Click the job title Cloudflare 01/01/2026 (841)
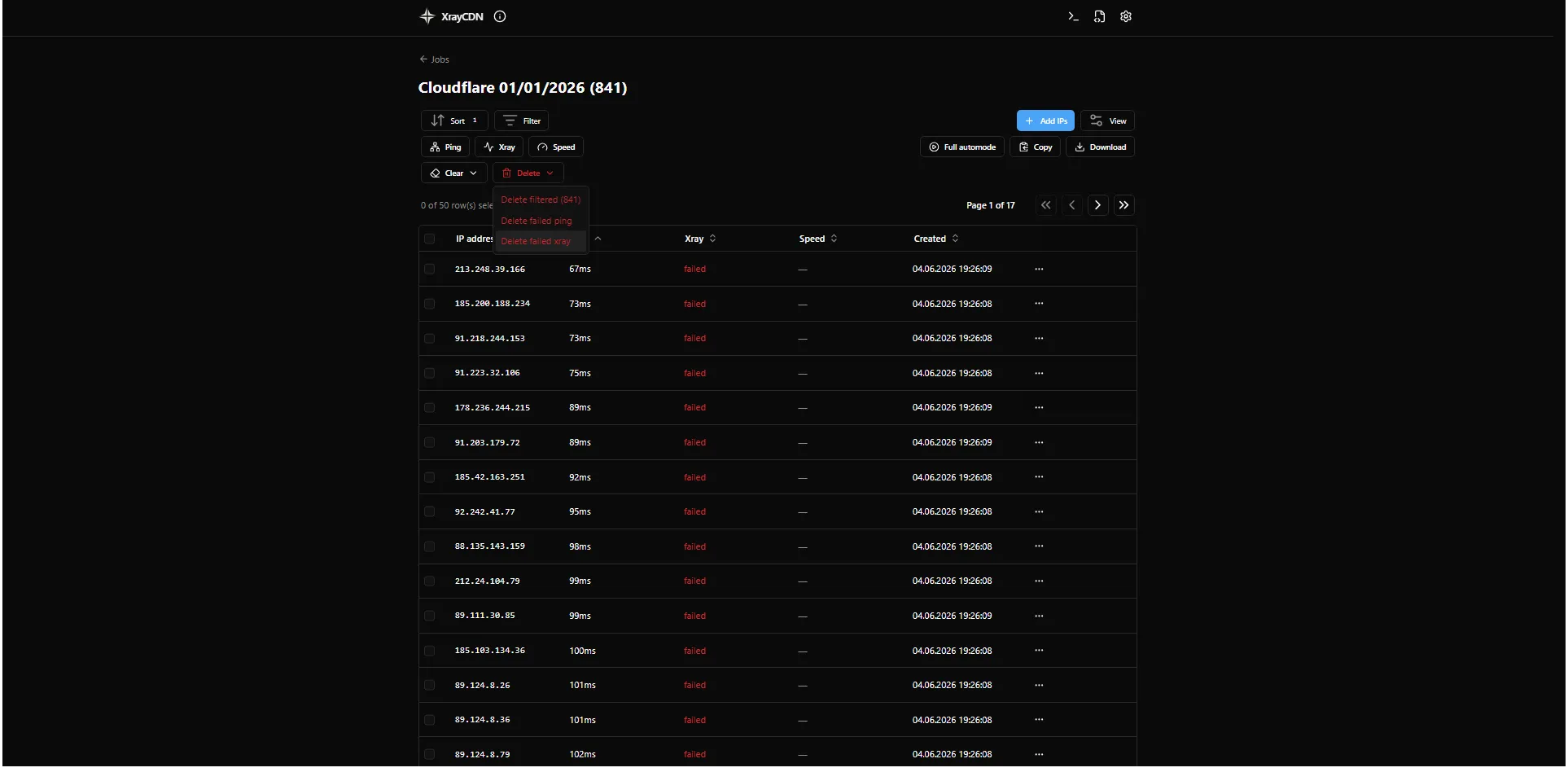The height and width of the screenshot is (772, 1568). pyautogui.click(x=523, y=88)
